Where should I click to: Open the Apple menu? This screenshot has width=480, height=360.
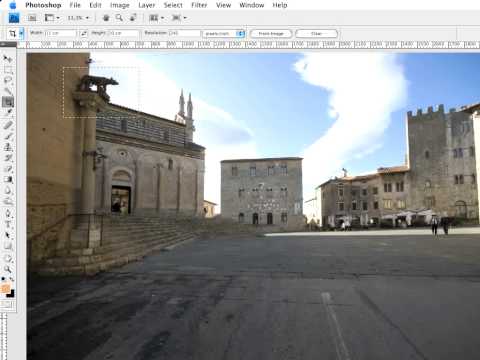click(x=13, y=5)
